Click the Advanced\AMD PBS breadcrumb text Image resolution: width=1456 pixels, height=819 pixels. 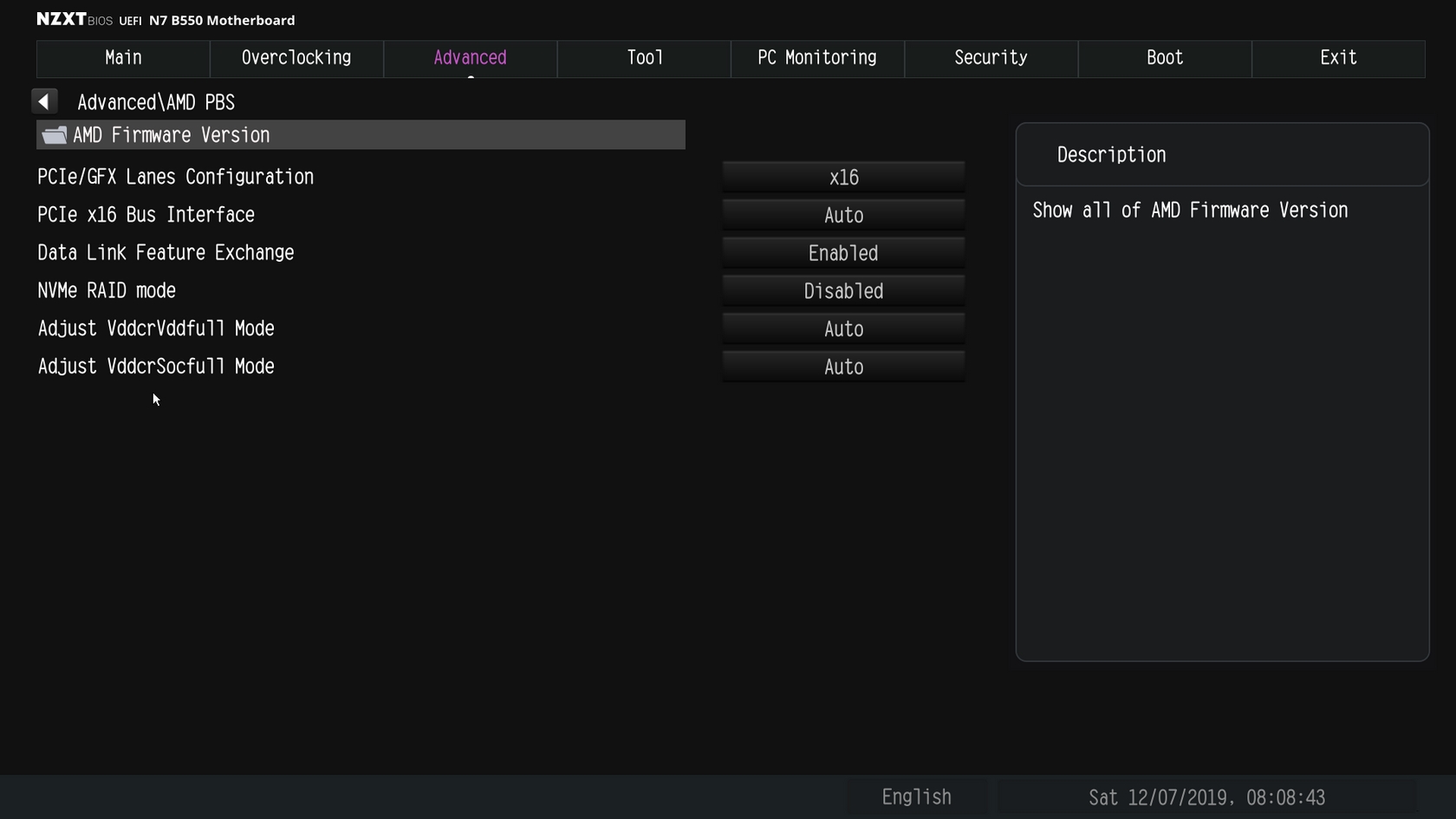[156, 102]
